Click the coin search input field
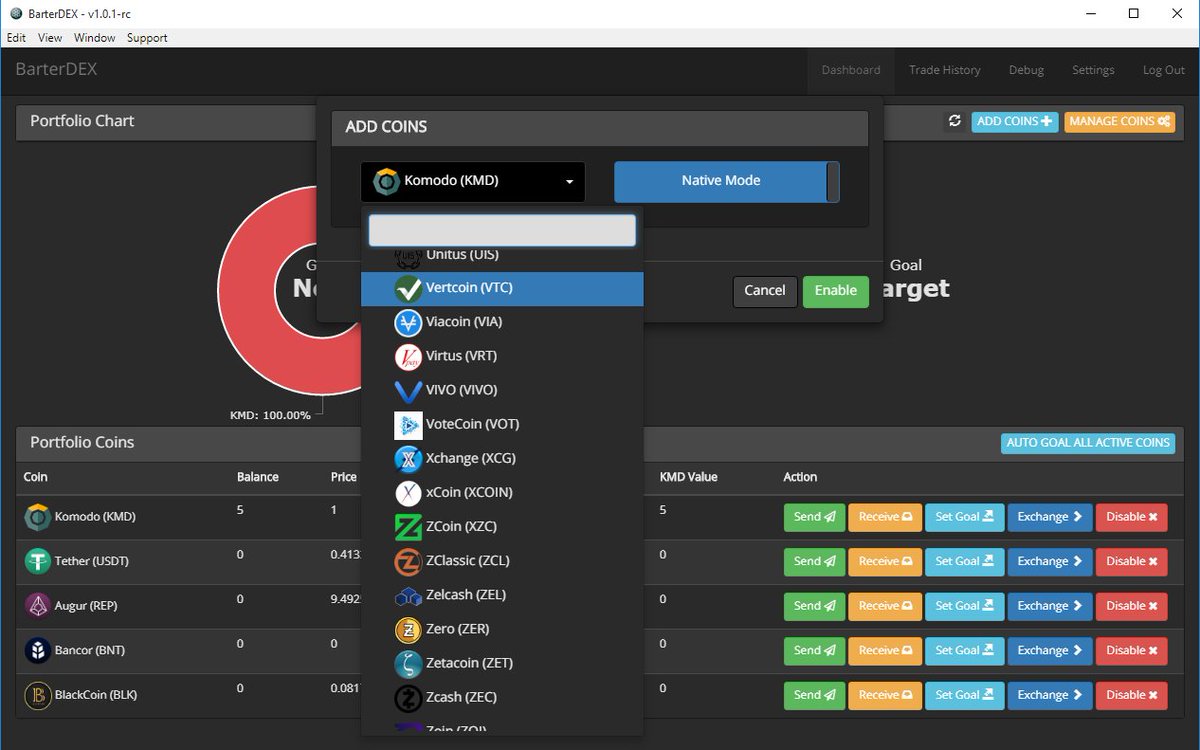Viewport: 1200px width, 750px height. tap(502, 230)
